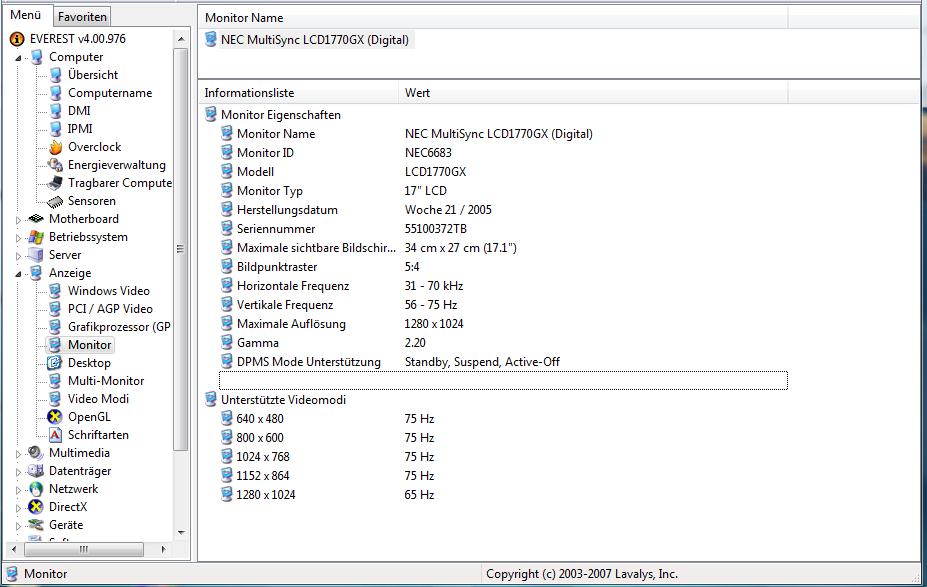Expand the Multimedia tree node
The height and width of the screenshot is (587, 927).
(x=18, y=454)
